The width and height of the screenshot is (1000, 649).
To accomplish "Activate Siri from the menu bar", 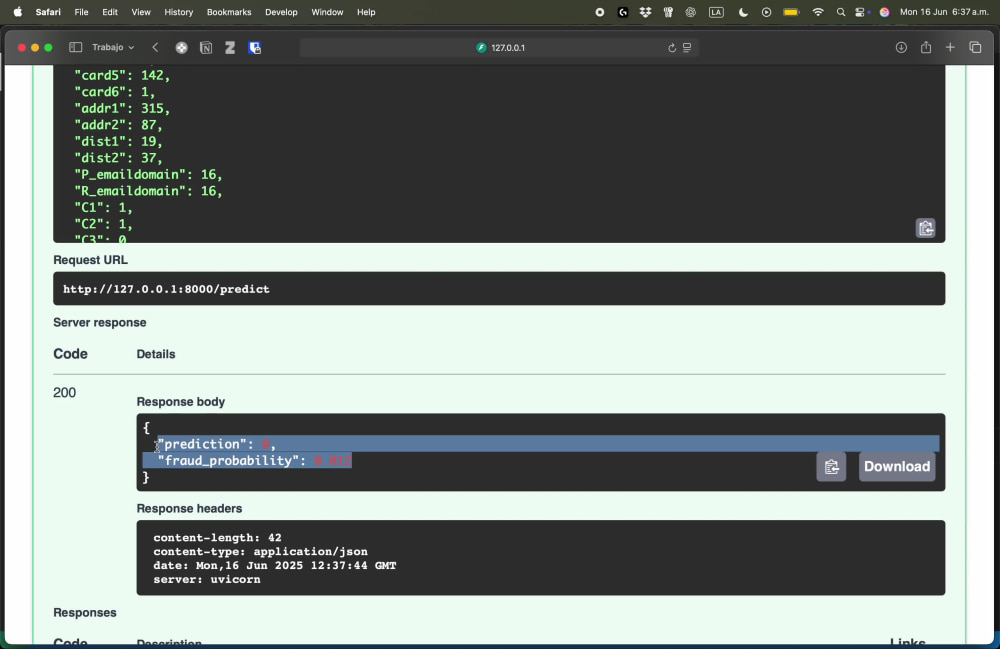I will coord(885,12).
